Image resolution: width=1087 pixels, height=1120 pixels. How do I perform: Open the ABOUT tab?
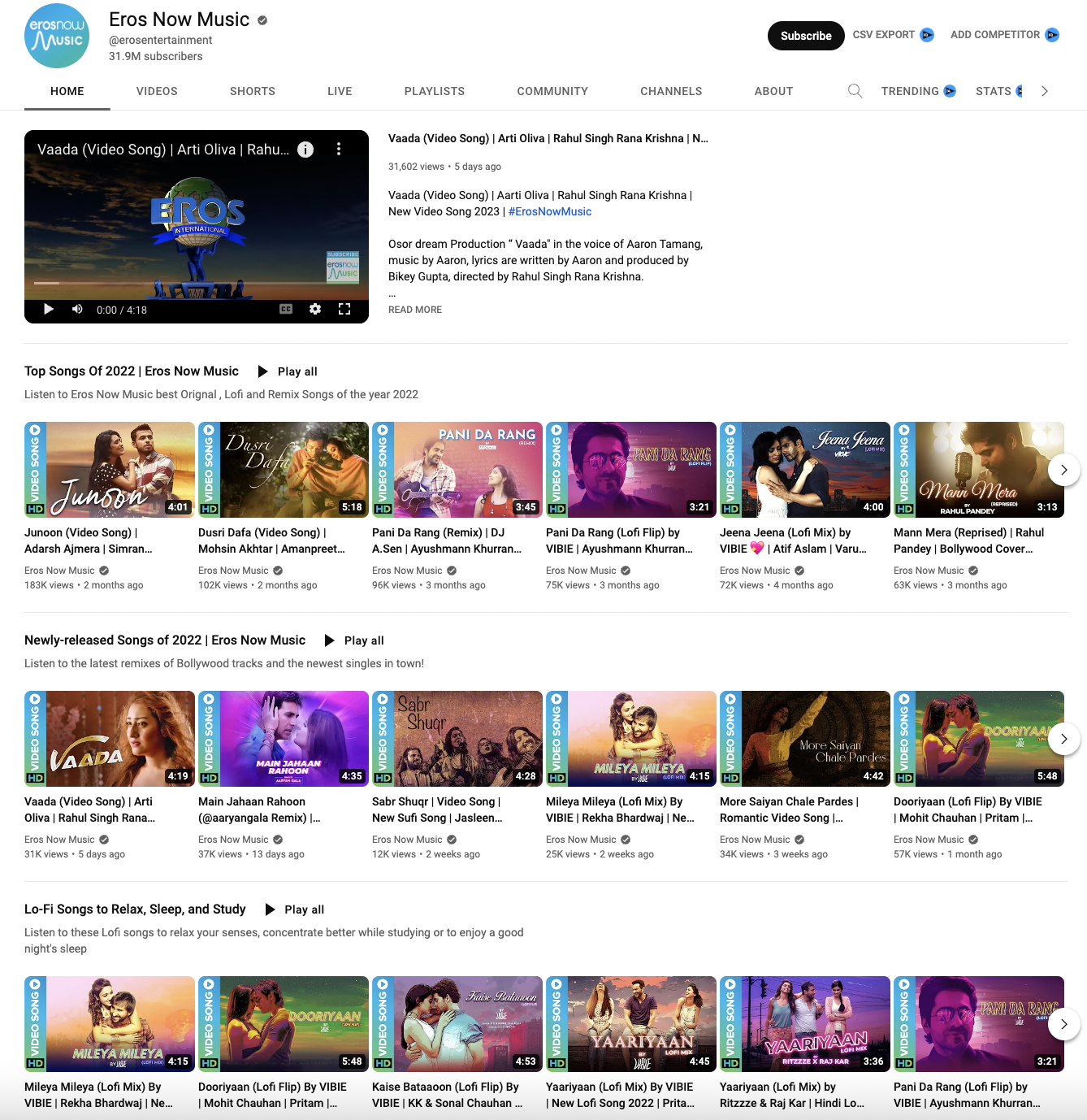(773, 91)
